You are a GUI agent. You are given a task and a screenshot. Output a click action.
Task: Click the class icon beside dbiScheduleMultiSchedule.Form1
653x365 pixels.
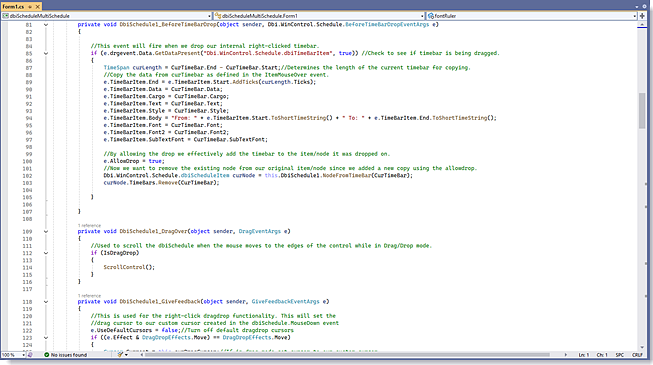[x=218, y=16]
